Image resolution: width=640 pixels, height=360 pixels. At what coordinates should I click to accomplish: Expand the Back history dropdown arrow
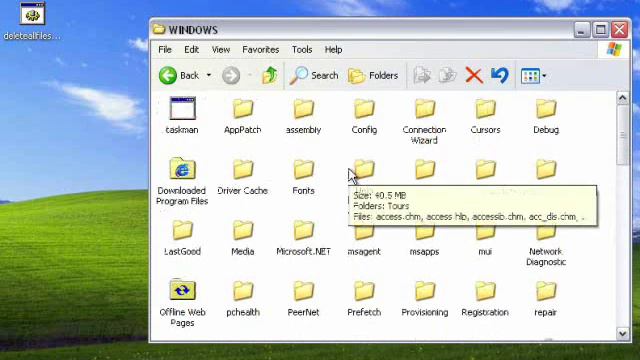pos(209,76)
